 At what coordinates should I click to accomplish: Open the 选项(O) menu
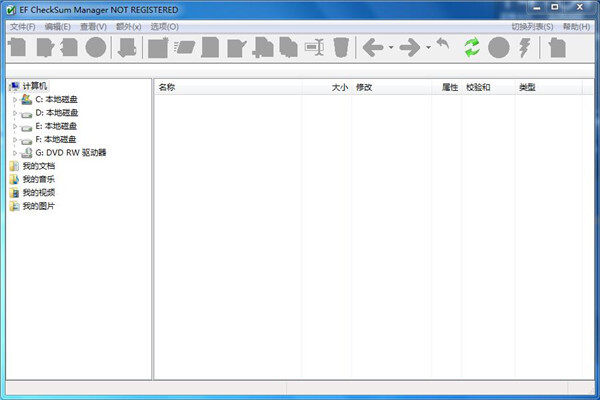click(x=165, y=27)
